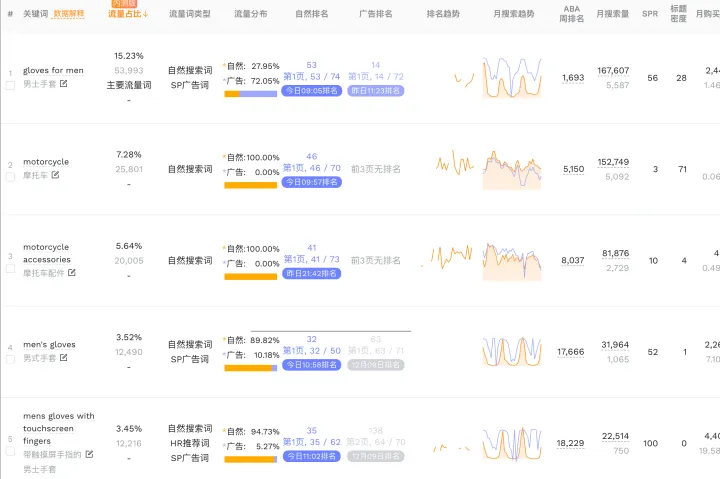The width and height of the screenshot is (720, 479).
Task: Click 昨日21:42排名 badge for motorcycle accessories
Action: [311, 273]
